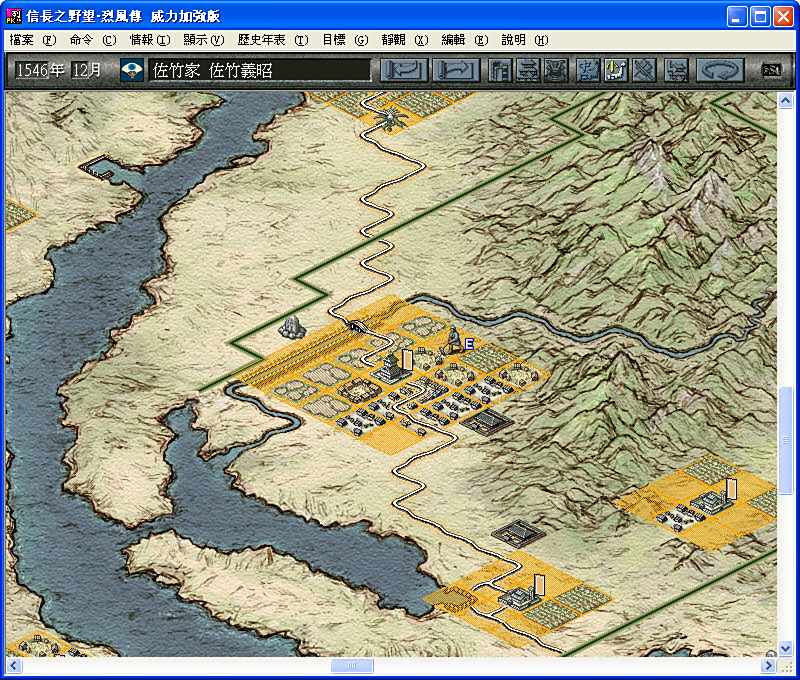Open the 情報 (Information) menu
This screenshot has width=800, height=680.
[150, 40]
